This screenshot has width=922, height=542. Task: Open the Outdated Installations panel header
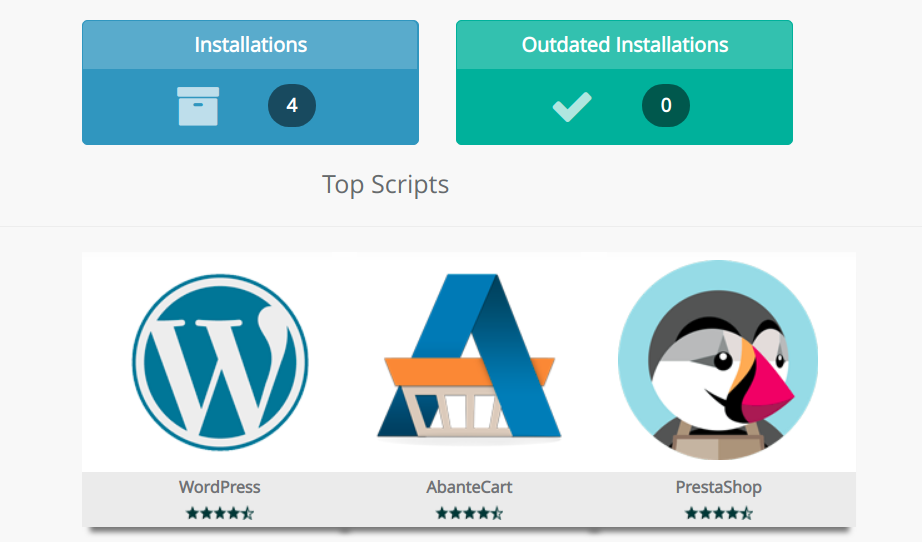(624, 45)
